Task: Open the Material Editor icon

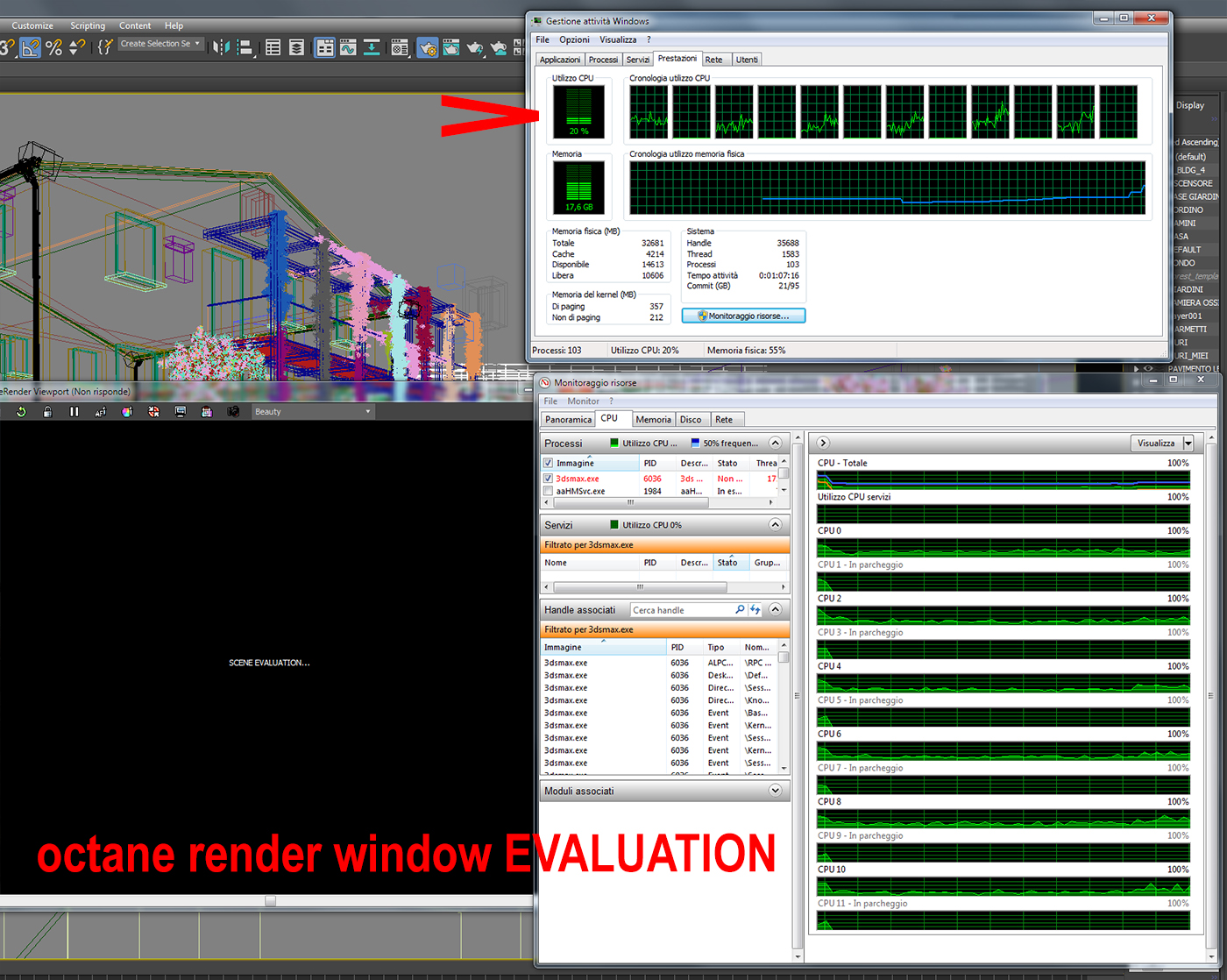Action: point(400,47)
